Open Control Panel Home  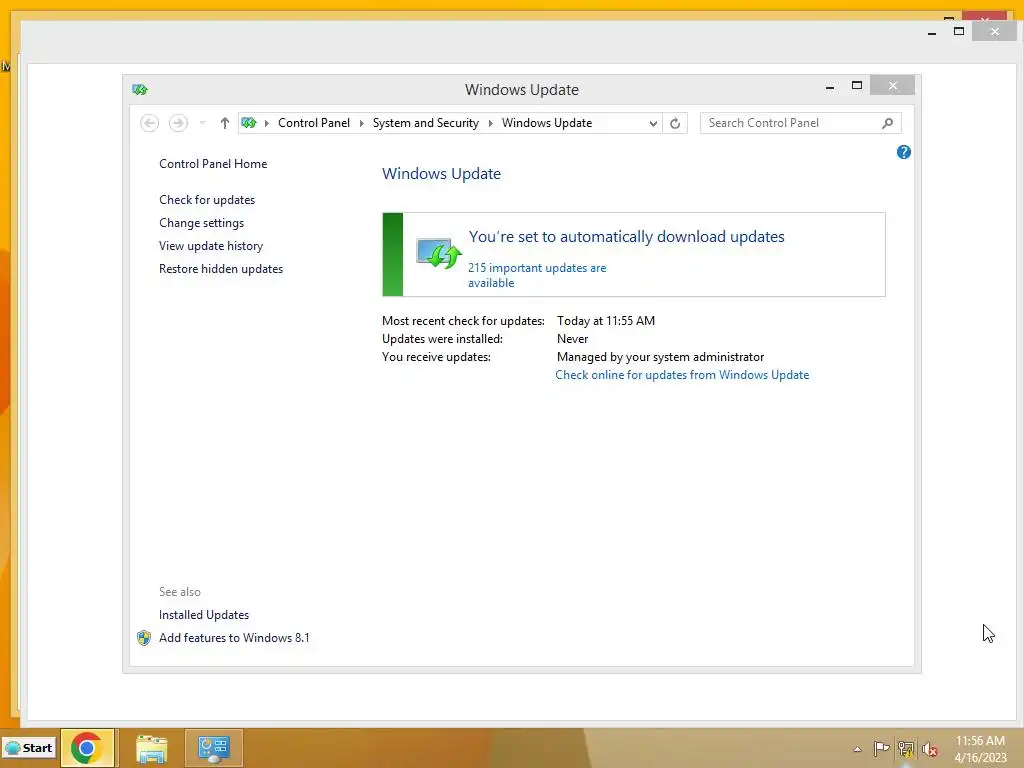[x=213, y=164]
